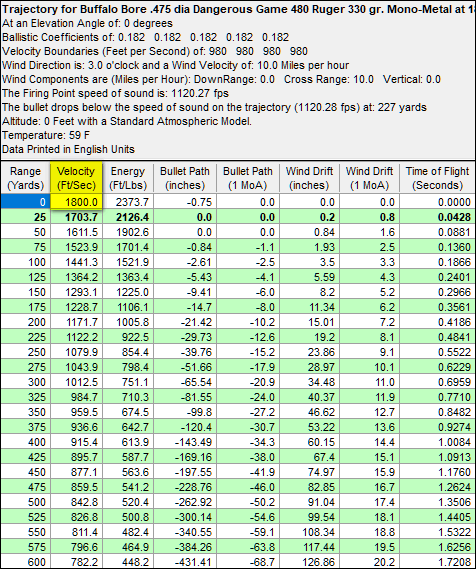Click the Wind Drift (inches) column header
The image size is (476, 569).
[x=309, y=178]
